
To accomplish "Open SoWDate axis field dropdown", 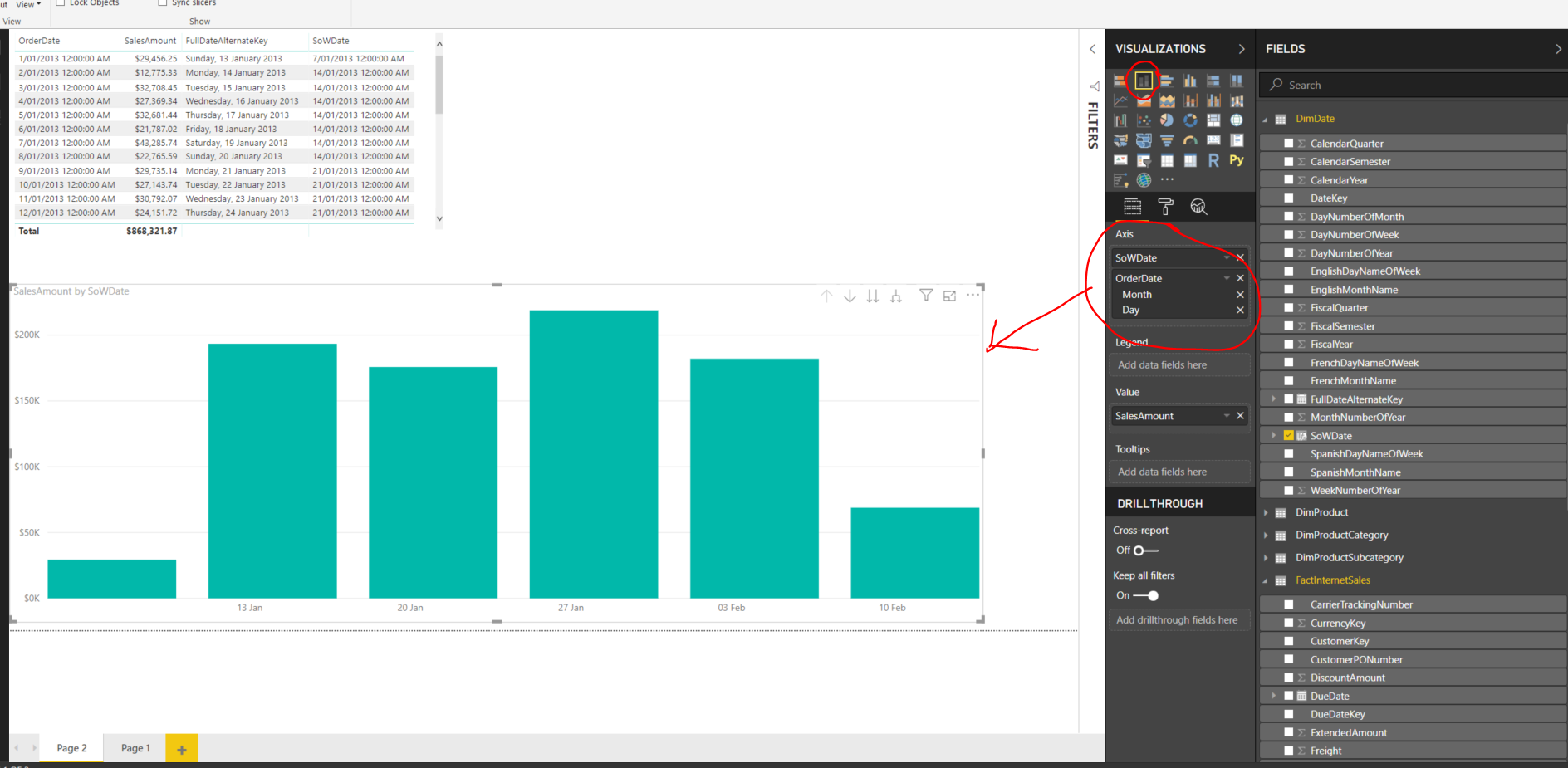I will click(1227, 257).
